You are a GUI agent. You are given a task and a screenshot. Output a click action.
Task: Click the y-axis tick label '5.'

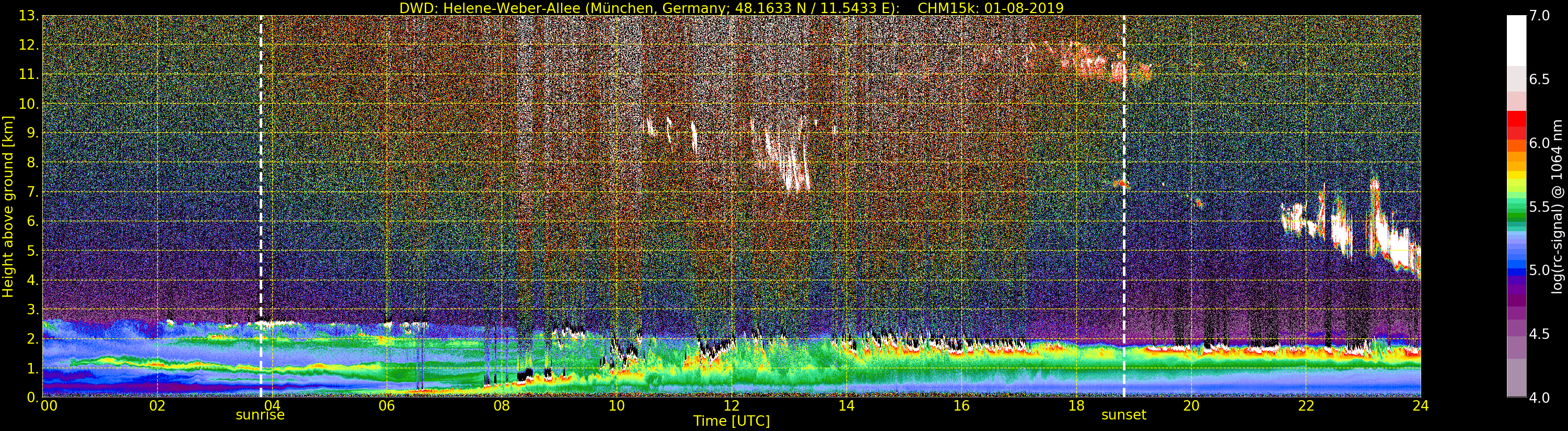pos(32,251)
